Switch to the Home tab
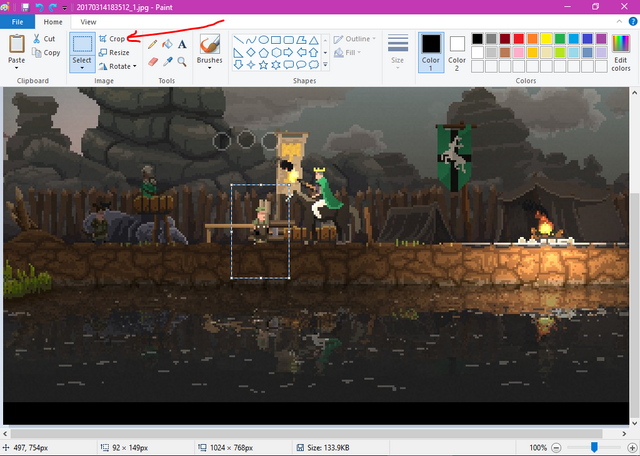 point(53,22)
